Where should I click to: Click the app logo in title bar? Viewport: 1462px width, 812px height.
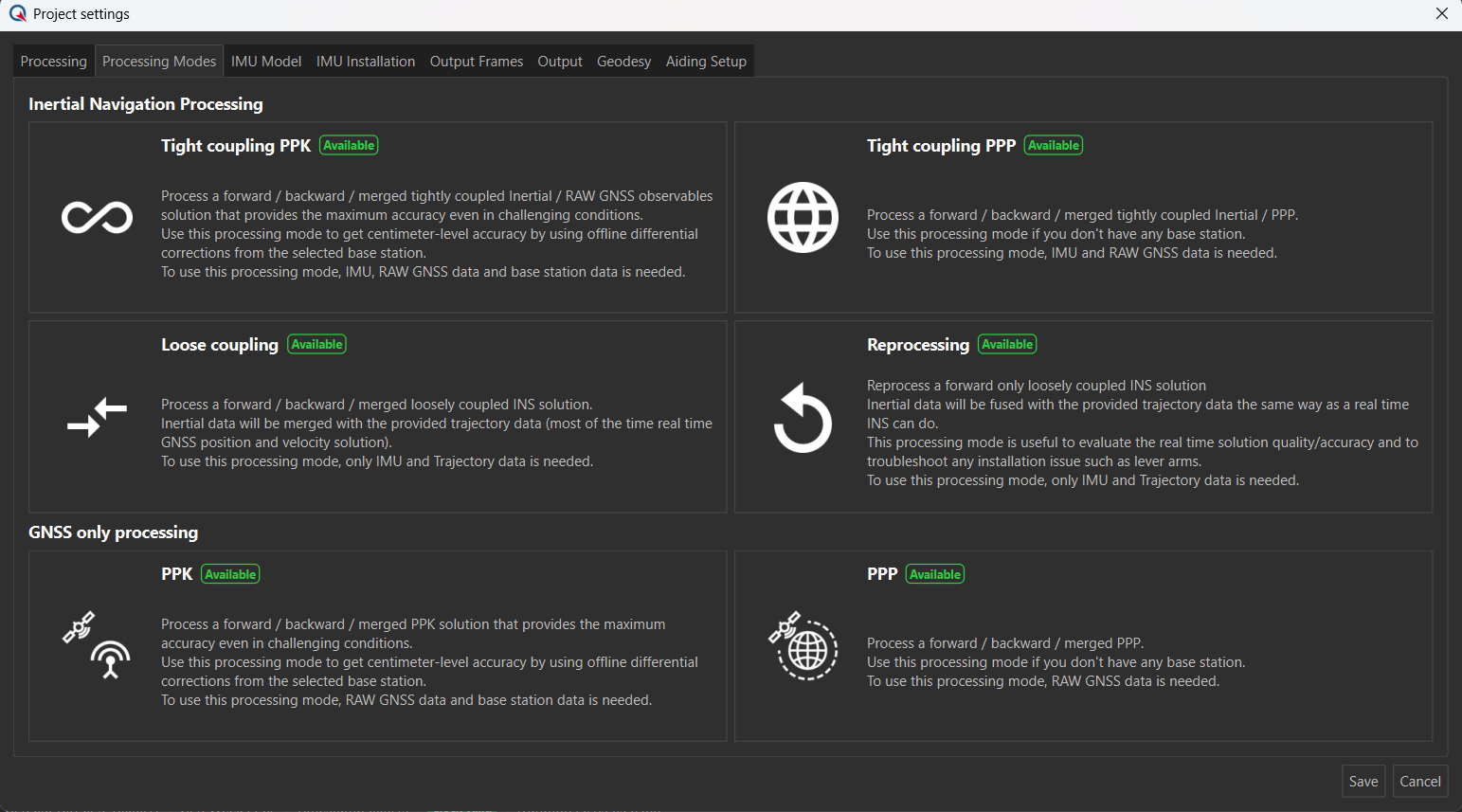click(17, 13)
